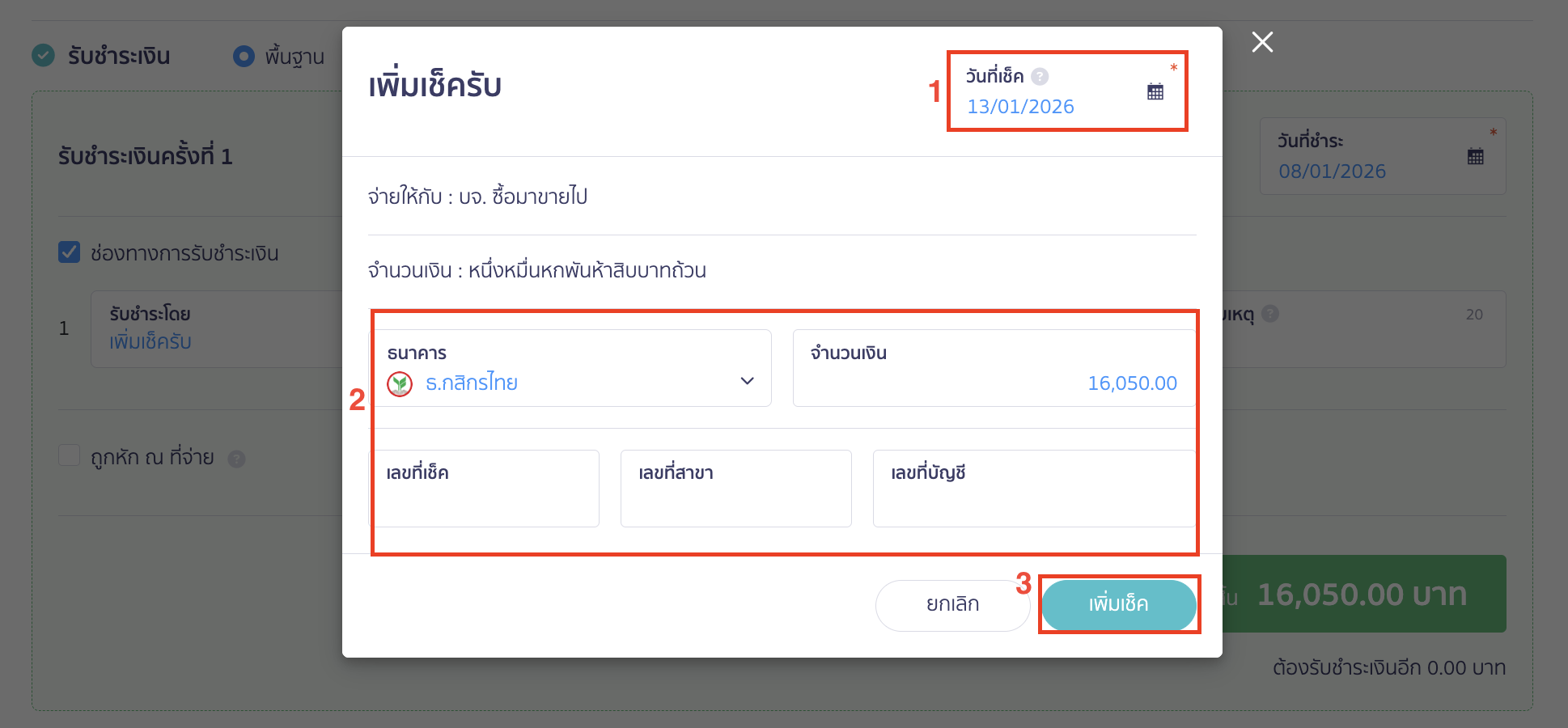
Task: Open calendar picker for วันที่เช็ค date
Action: [1155, 91]
